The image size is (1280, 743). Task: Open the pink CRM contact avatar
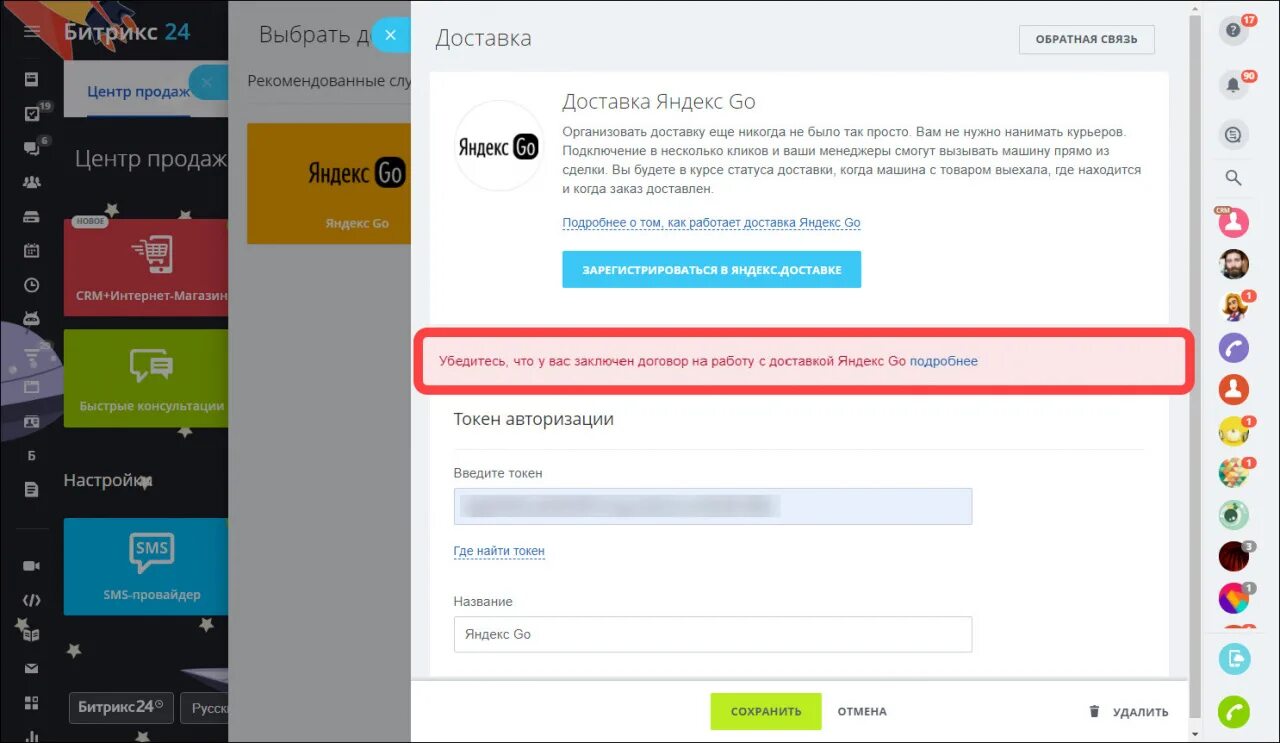pos(1233,222)
